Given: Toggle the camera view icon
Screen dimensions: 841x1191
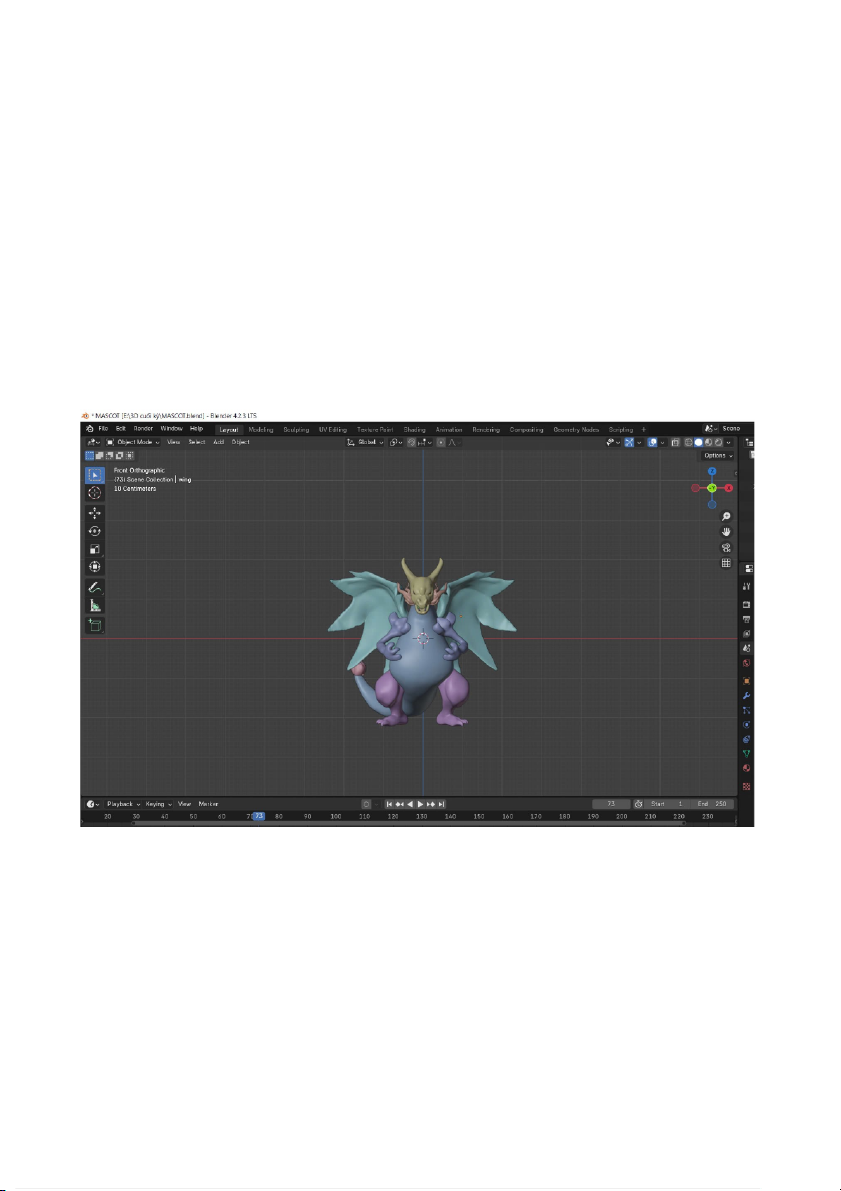Looking at the screenshot, I should pyautogui.click(x=726, y=548).
